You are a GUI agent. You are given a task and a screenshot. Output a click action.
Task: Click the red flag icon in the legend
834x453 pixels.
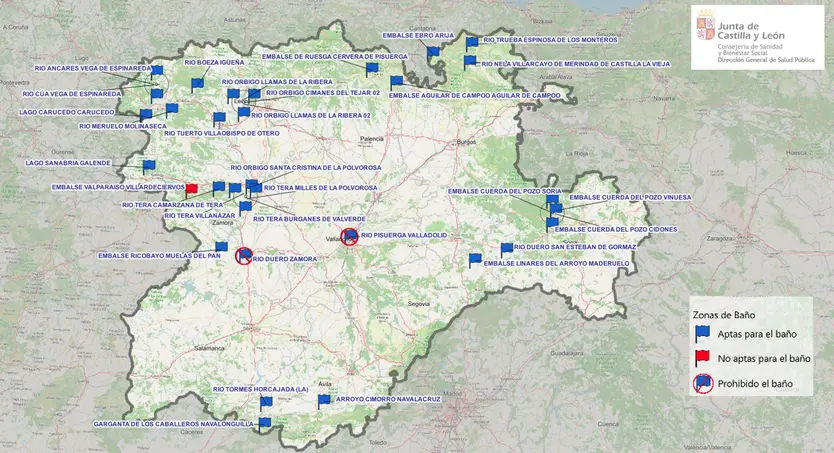[703, 358]
